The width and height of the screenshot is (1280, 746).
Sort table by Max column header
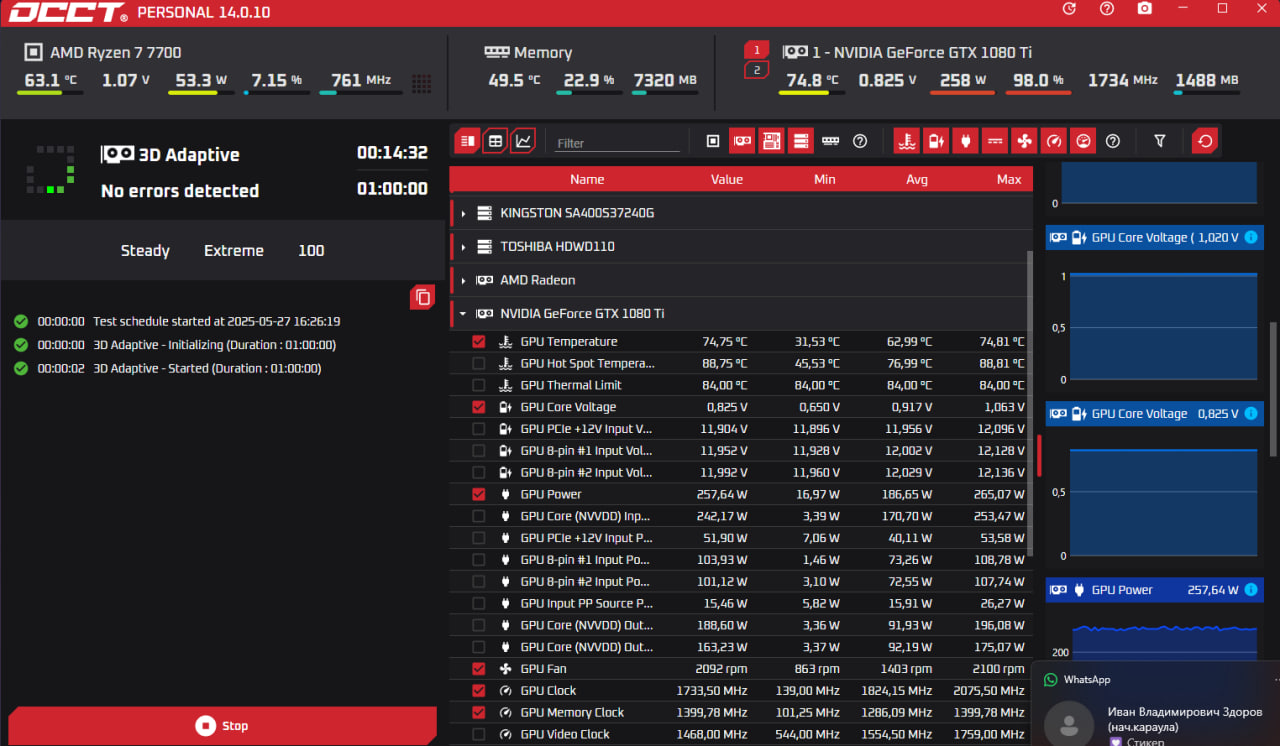point(1009,179)
